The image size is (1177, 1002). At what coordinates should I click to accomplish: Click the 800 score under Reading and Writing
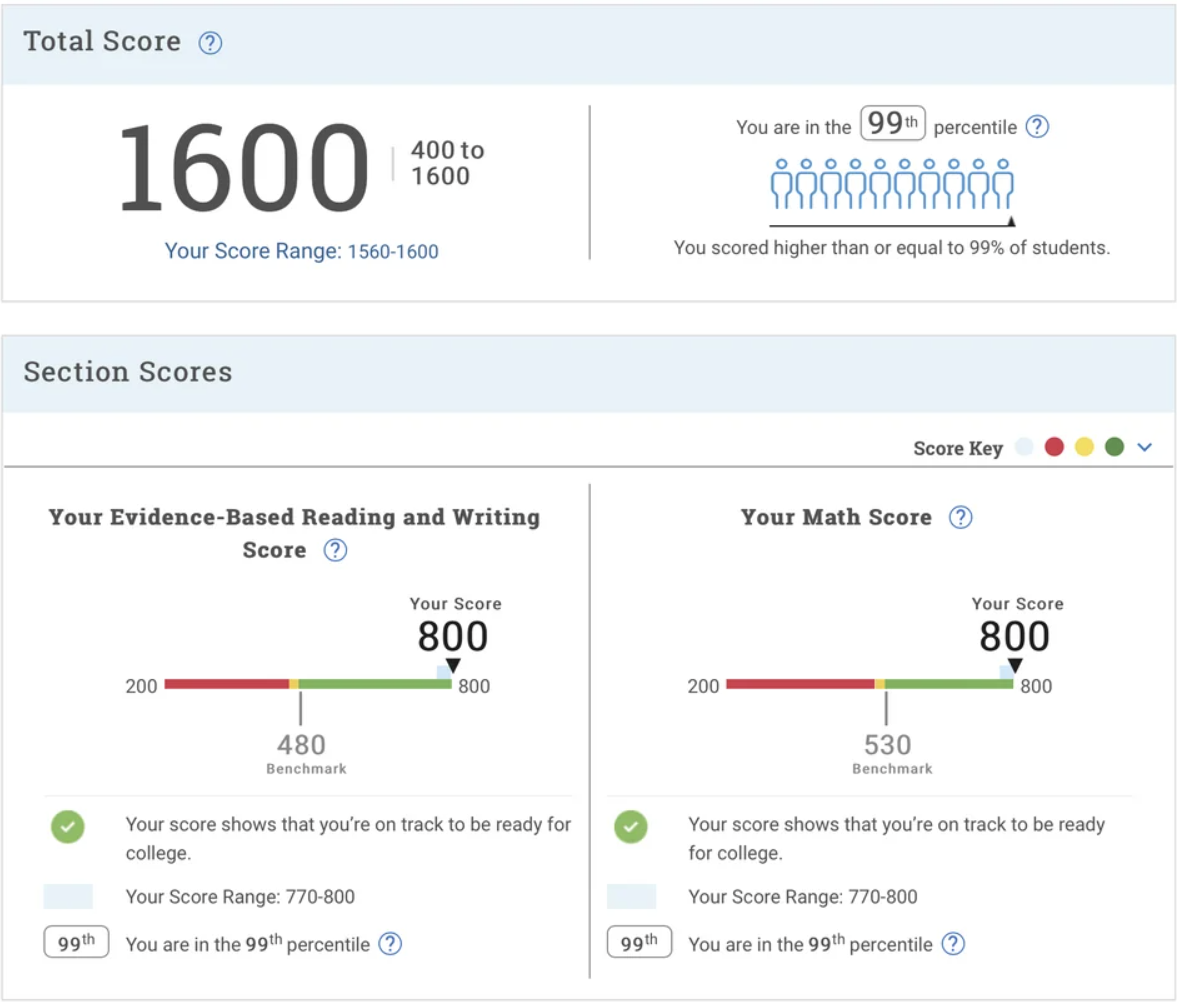(453, 636)
